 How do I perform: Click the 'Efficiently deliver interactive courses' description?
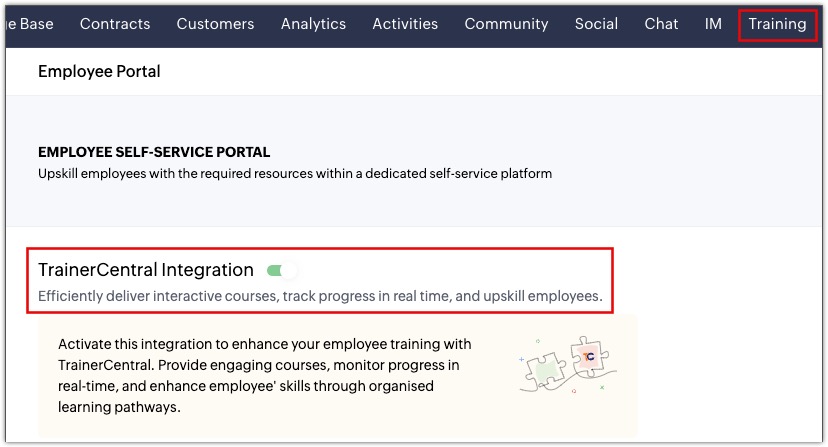[320, 296]
